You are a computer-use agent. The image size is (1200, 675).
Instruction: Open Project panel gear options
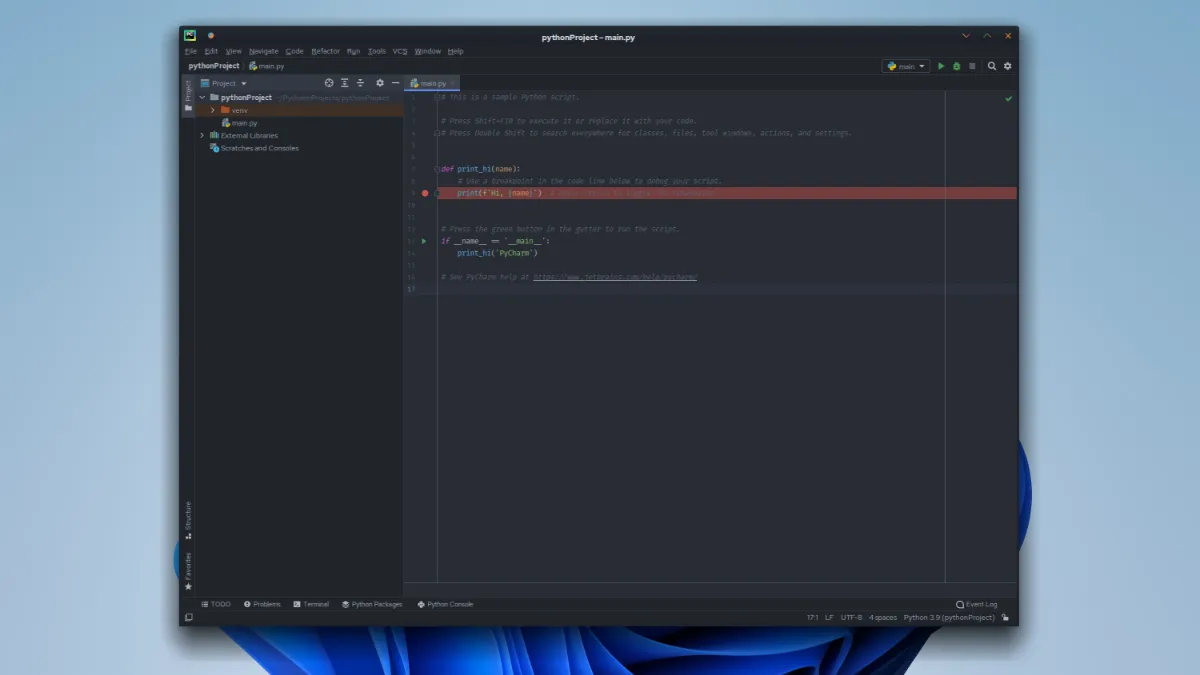click(x=380, y=83)
